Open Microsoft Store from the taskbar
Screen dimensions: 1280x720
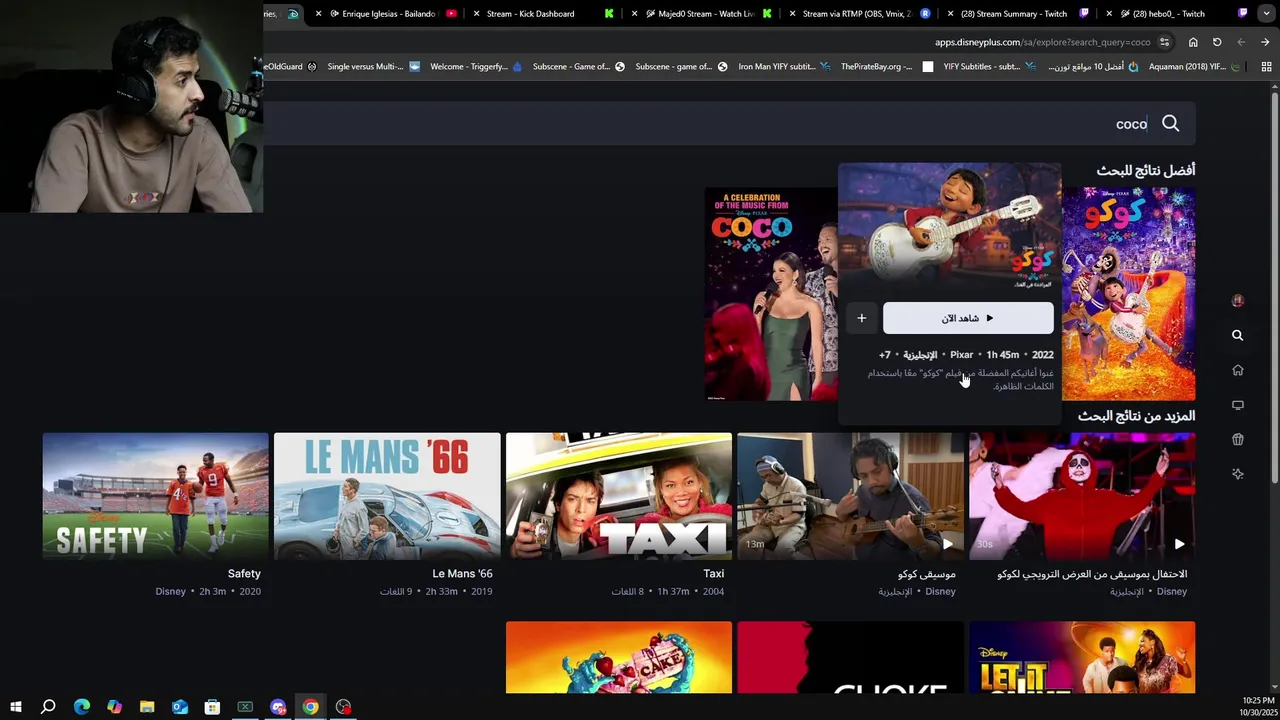pyautogui.click(x=212, y=707)
